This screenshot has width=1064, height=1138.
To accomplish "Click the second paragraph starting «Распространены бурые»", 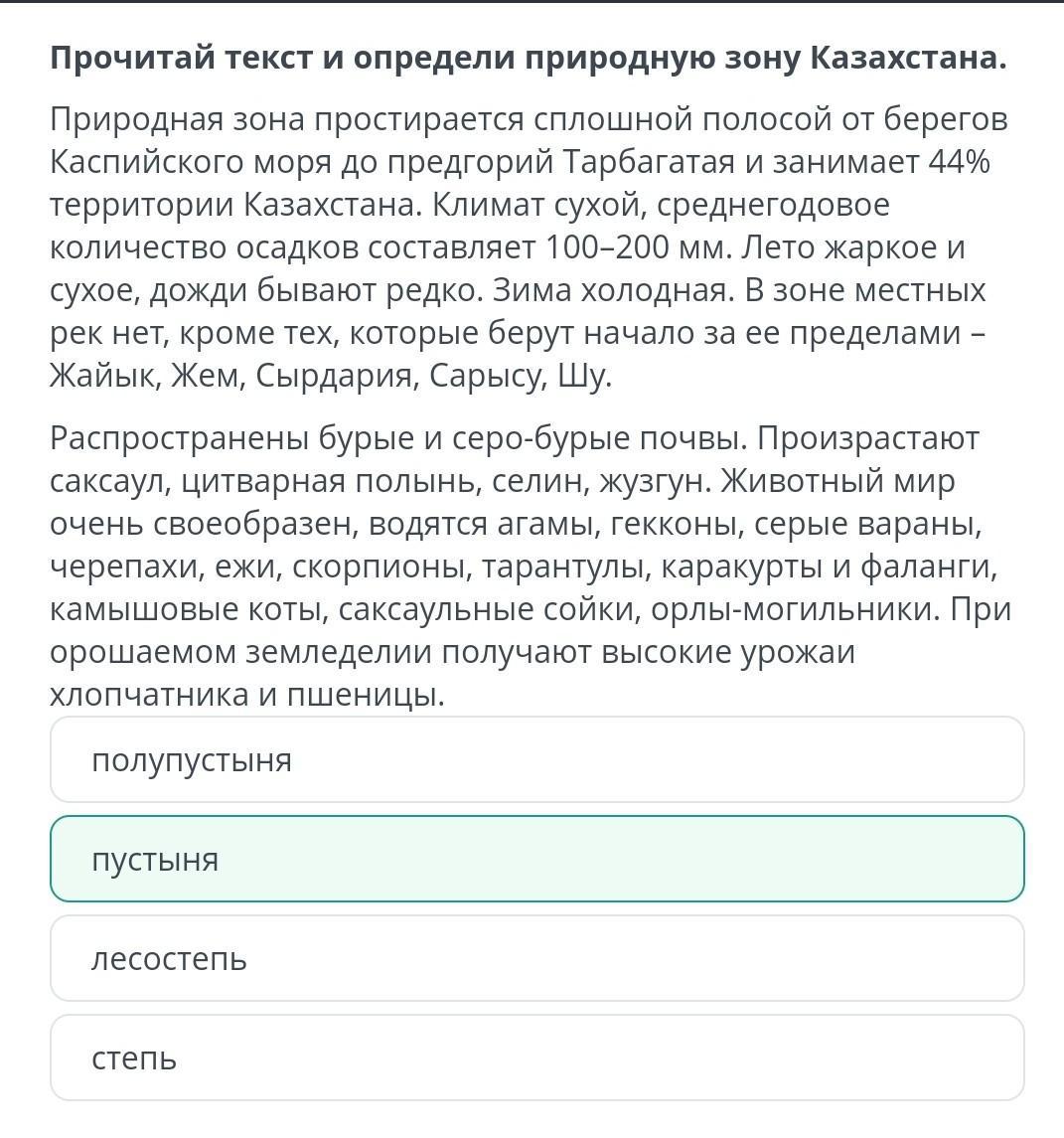I will pyautogui.click(x=531, y=567).
